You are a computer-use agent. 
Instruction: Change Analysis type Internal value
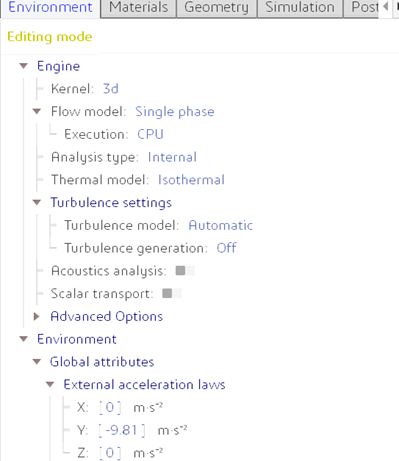[x=172, y=157]
